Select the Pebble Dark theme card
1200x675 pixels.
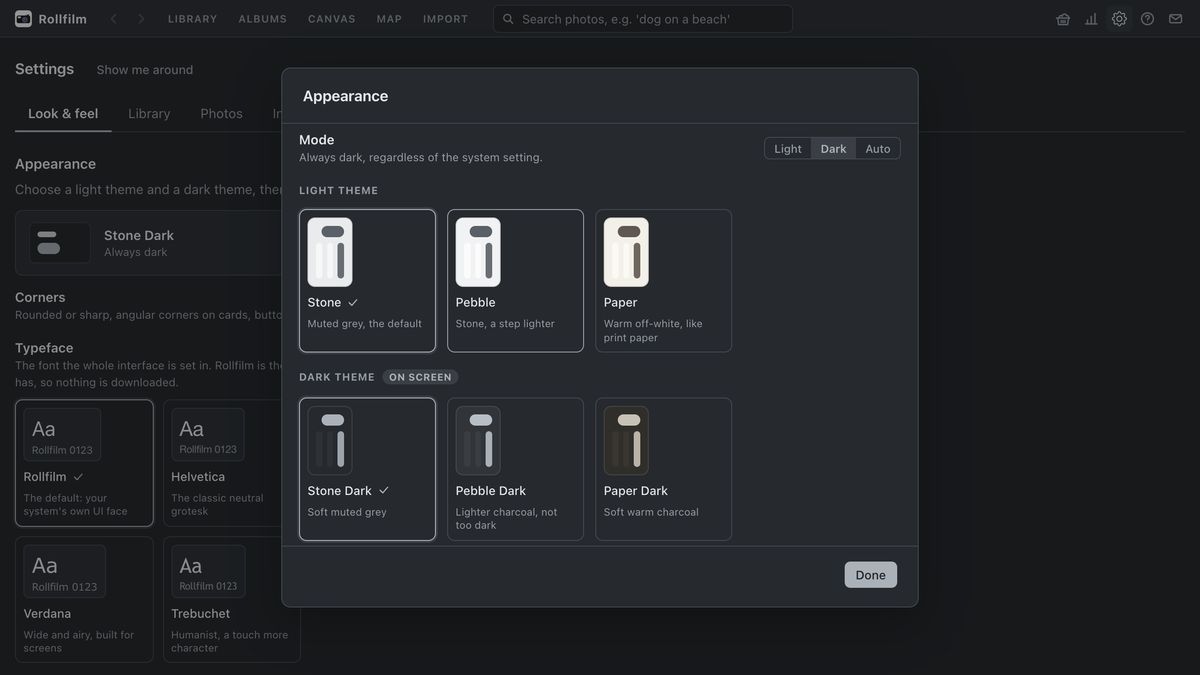point(515,469)
